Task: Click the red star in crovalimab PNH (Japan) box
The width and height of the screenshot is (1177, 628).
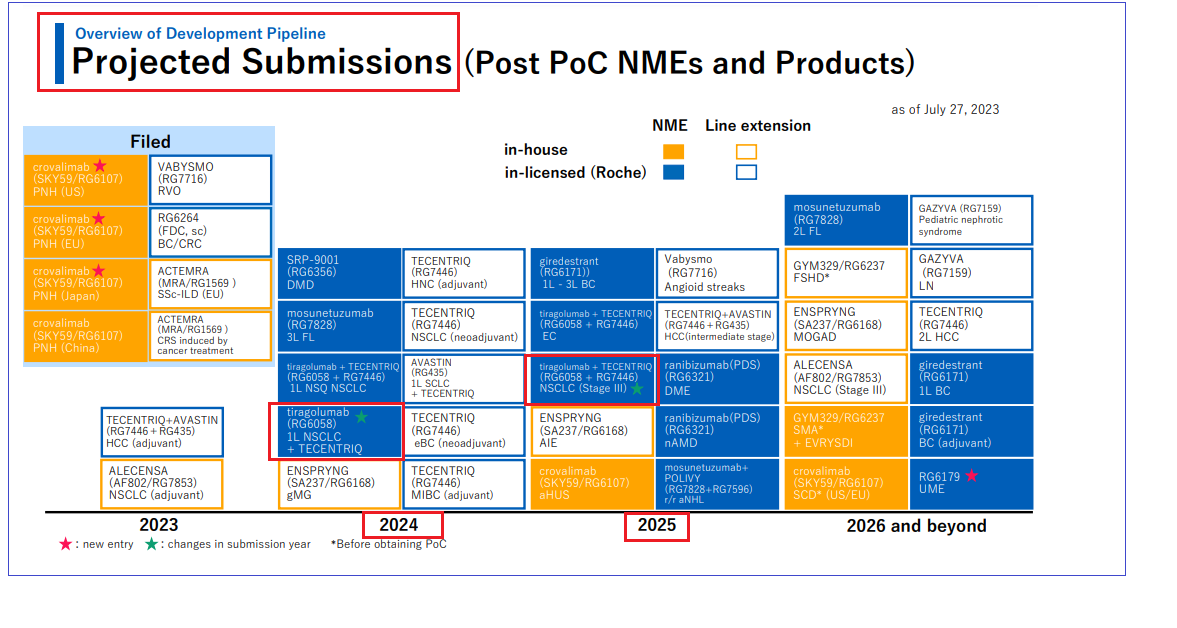Action: point(100,271)
